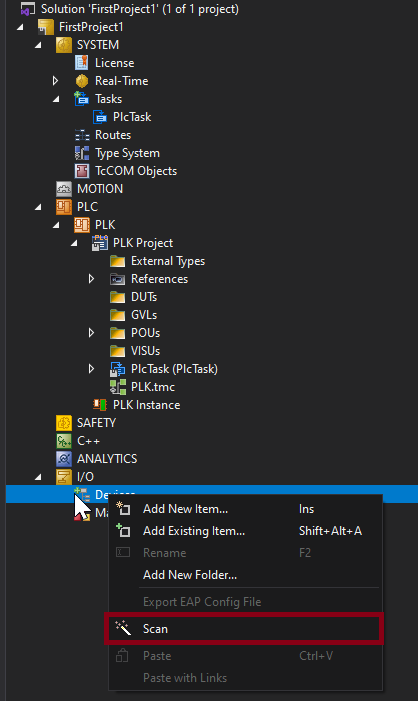
Task: Expand the Real-Time node arrow
Action: pyautogui.click(x=55, y=81)
